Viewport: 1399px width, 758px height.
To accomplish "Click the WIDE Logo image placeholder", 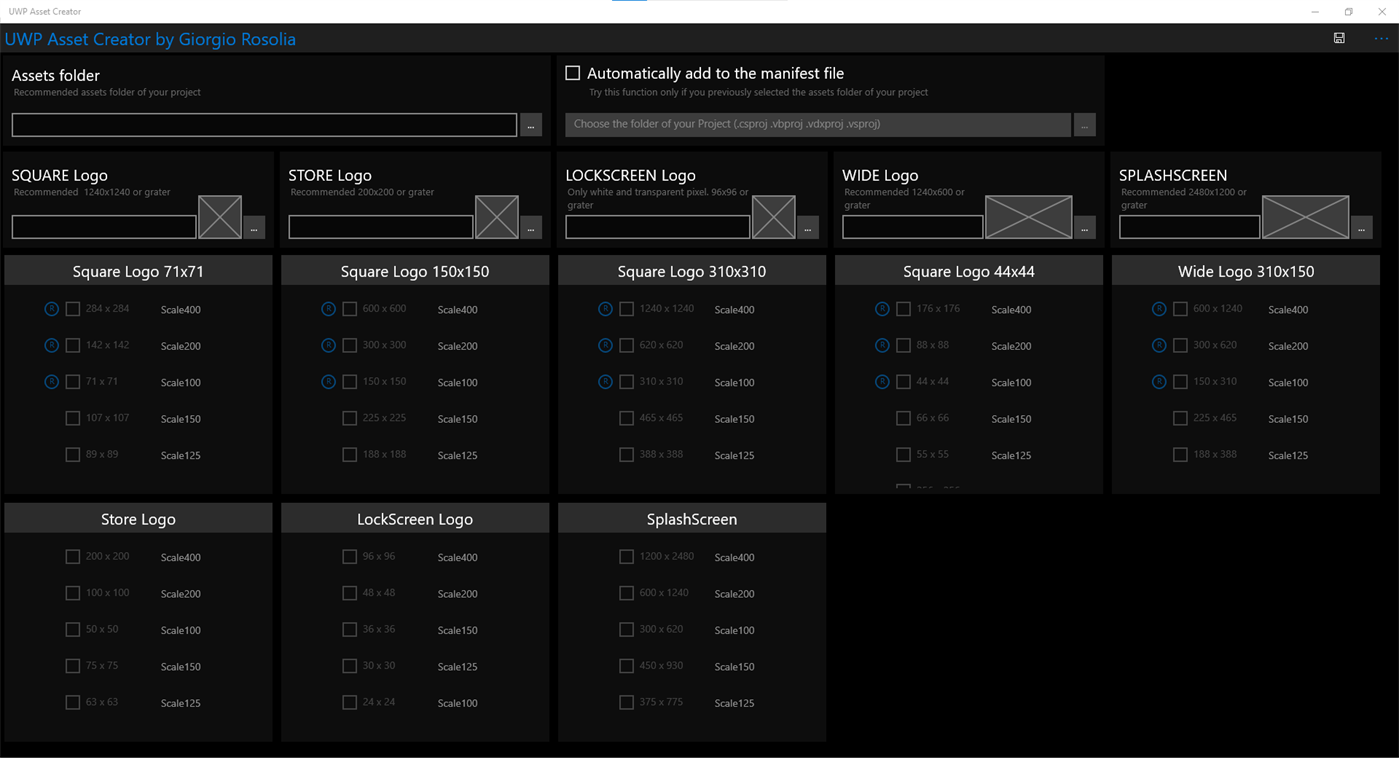I will 1029,217.
